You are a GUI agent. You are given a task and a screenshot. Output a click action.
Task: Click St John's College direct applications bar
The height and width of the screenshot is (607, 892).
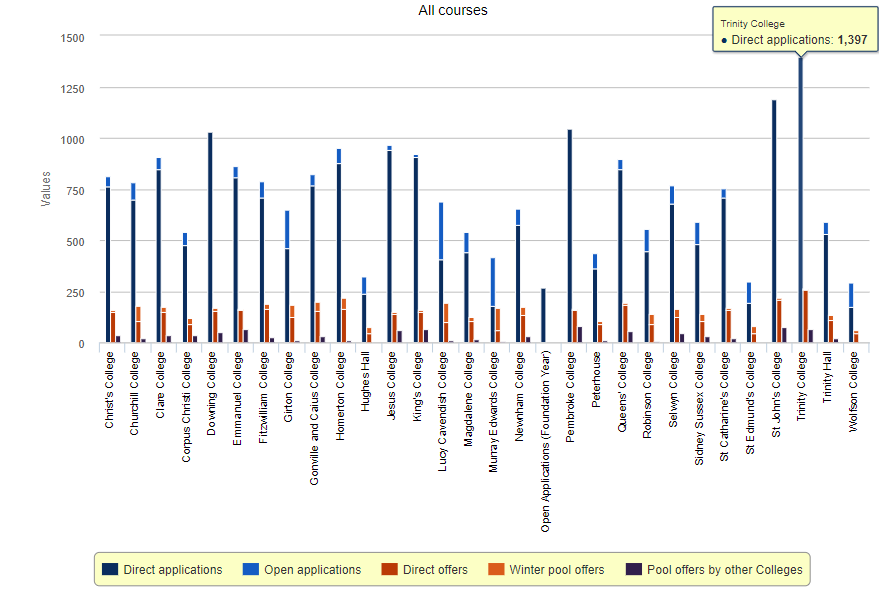point(774,221)
